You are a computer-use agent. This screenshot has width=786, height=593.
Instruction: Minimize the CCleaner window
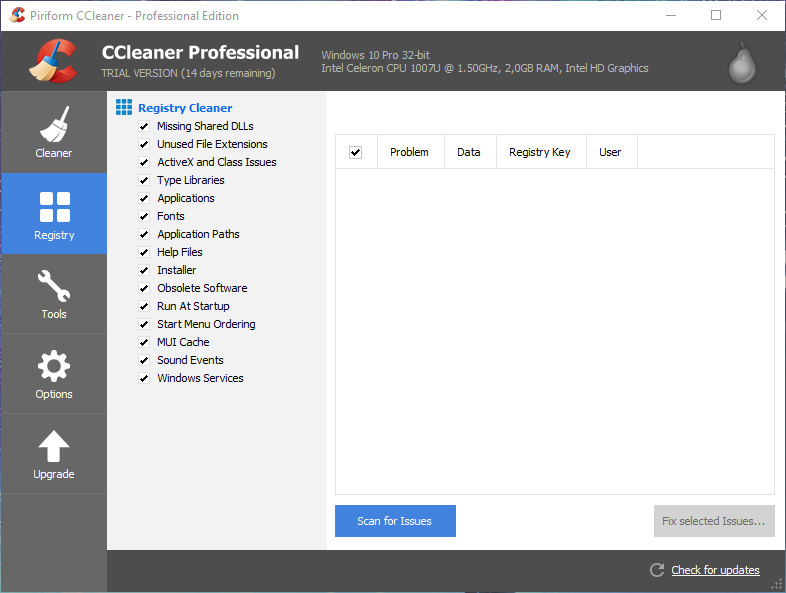click(671, 15)
